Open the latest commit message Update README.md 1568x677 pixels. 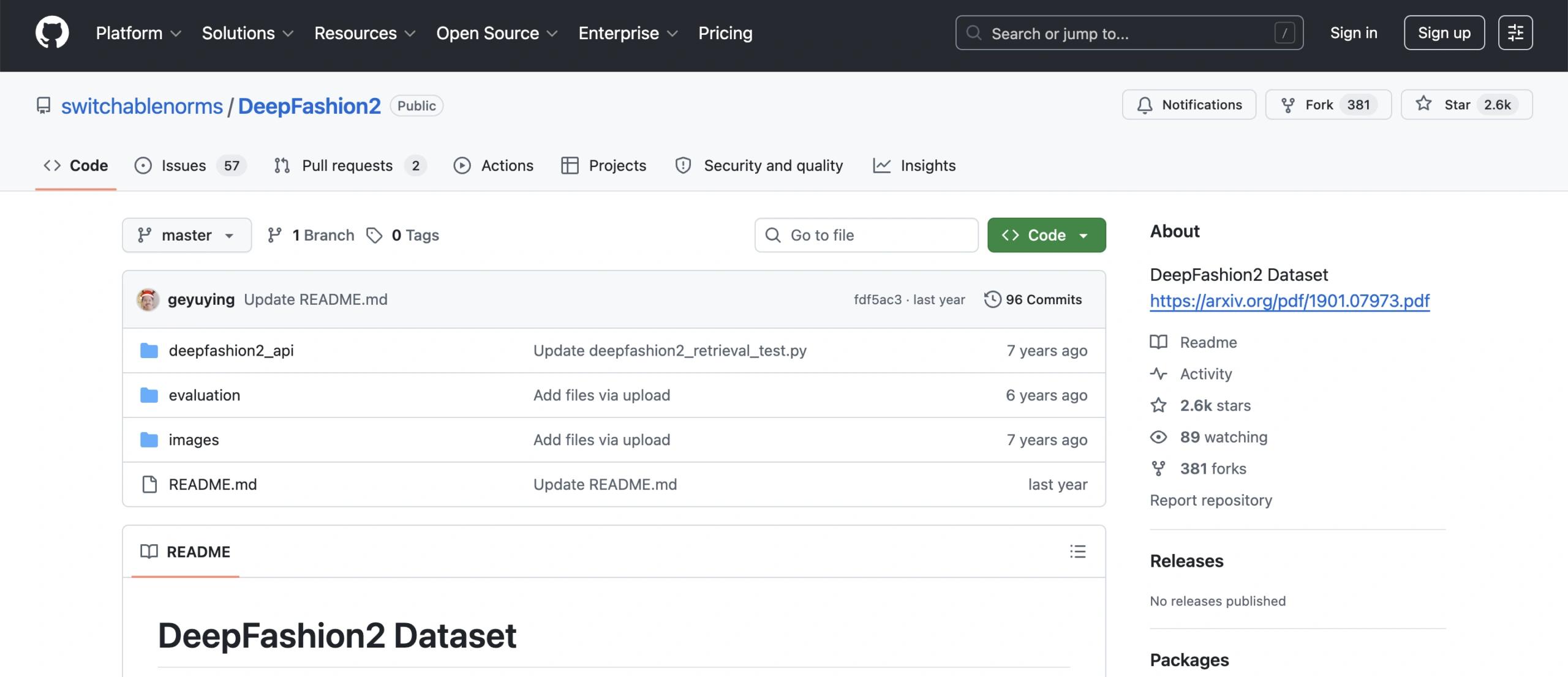(315, 299)
